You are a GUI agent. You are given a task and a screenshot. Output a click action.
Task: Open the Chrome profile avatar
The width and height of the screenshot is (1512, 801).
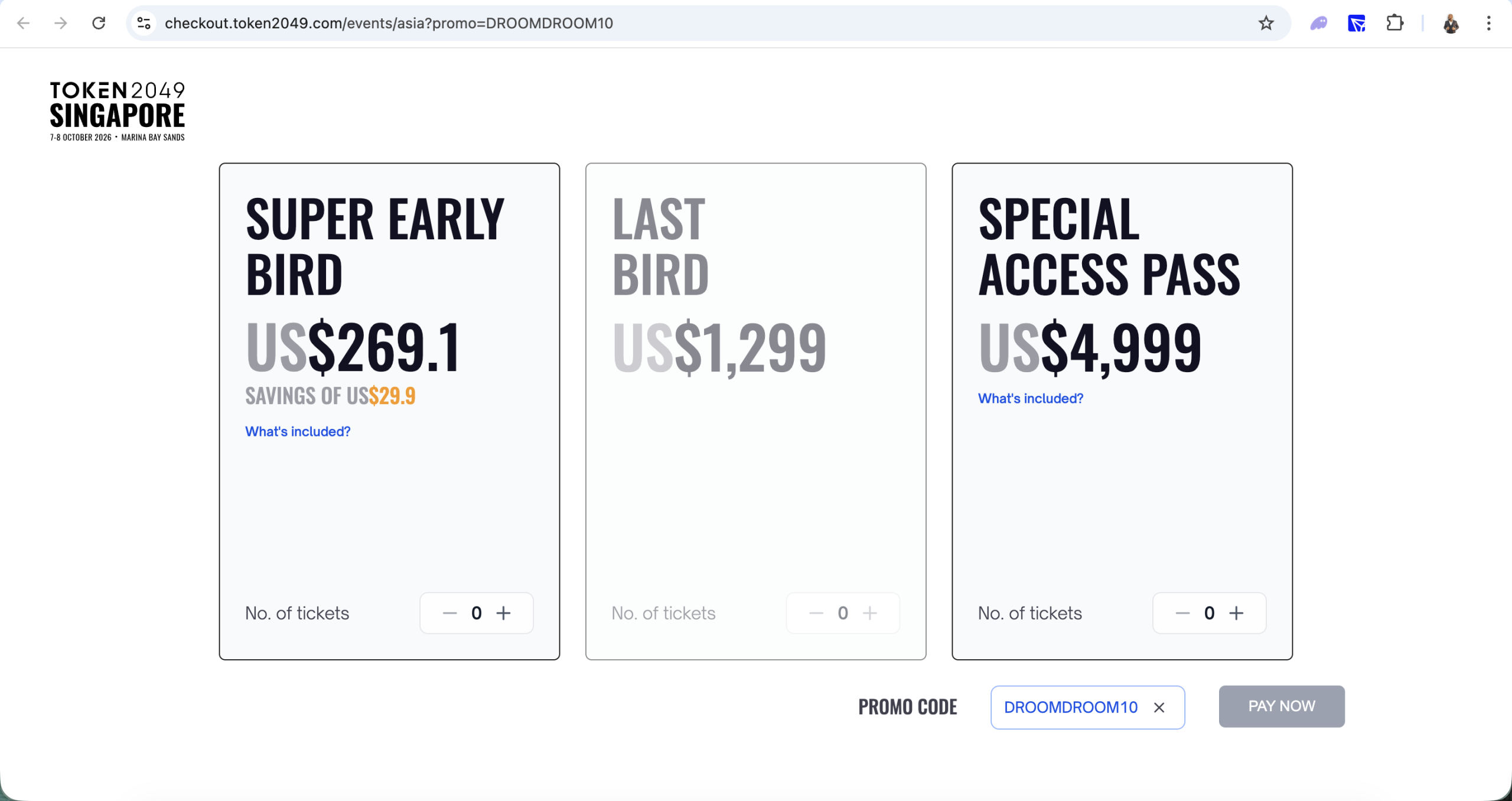tap(1451, 23)
